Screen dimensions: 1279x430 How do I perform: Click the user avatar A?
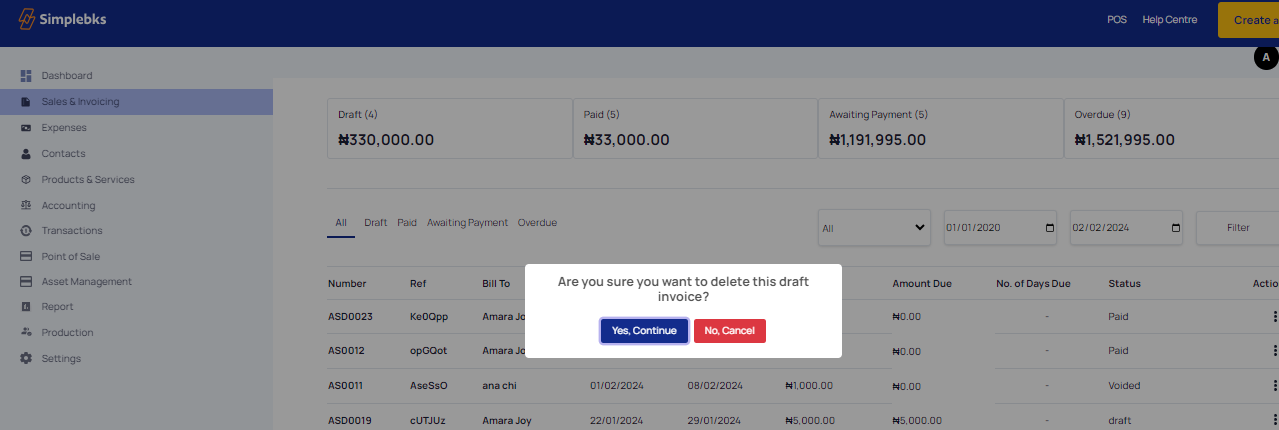(x=1266, y=58)
